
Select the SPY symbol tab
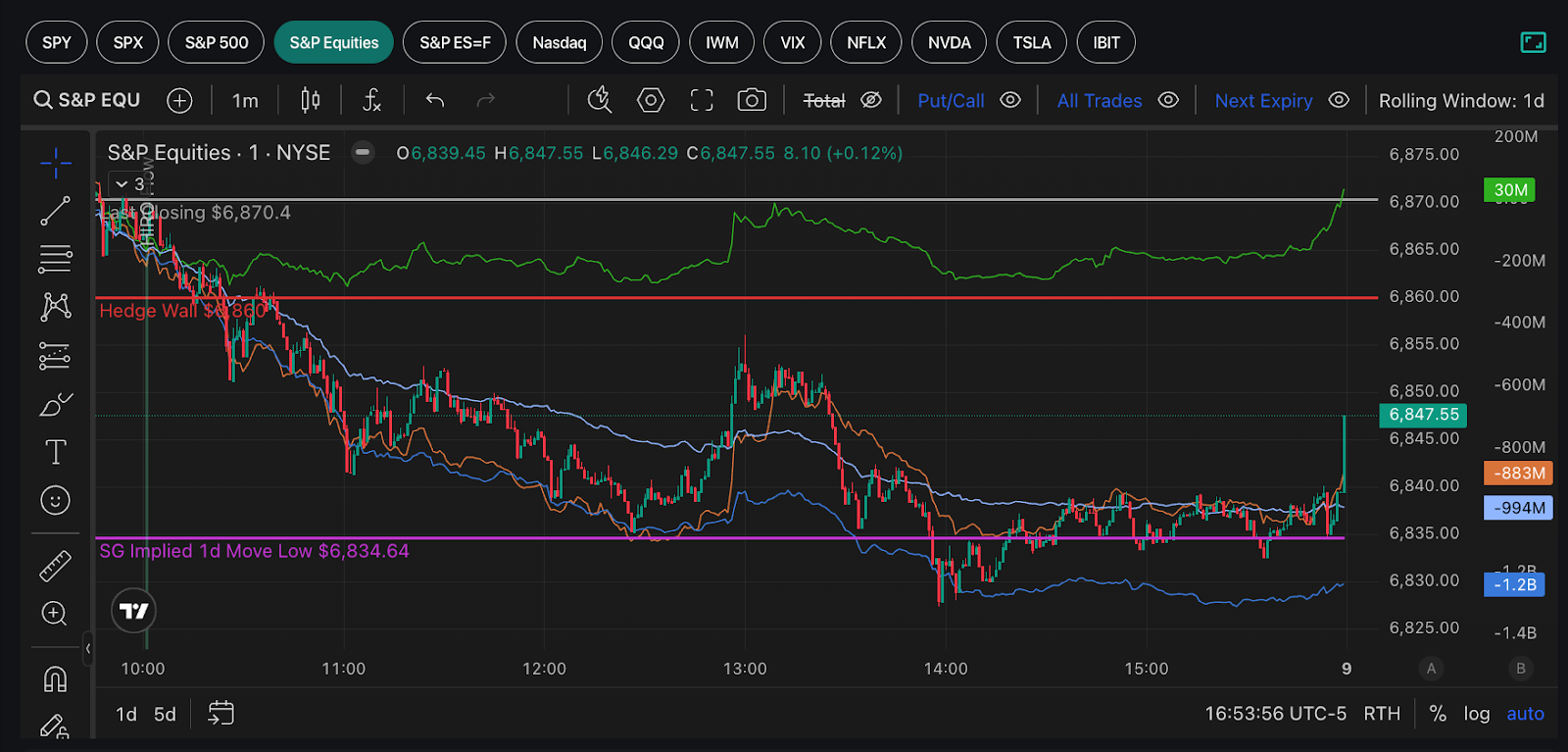point(57,42)
